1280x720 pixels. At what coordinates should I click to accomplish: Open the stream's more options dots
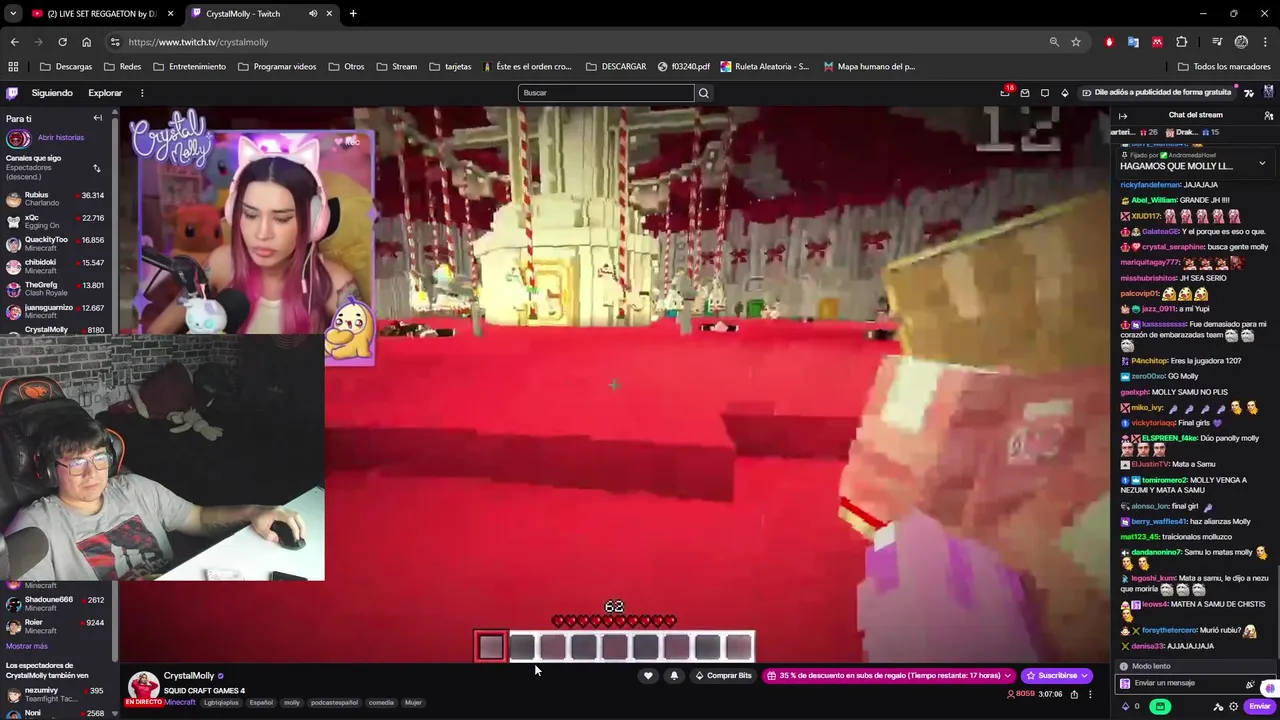pos(1090,694)
